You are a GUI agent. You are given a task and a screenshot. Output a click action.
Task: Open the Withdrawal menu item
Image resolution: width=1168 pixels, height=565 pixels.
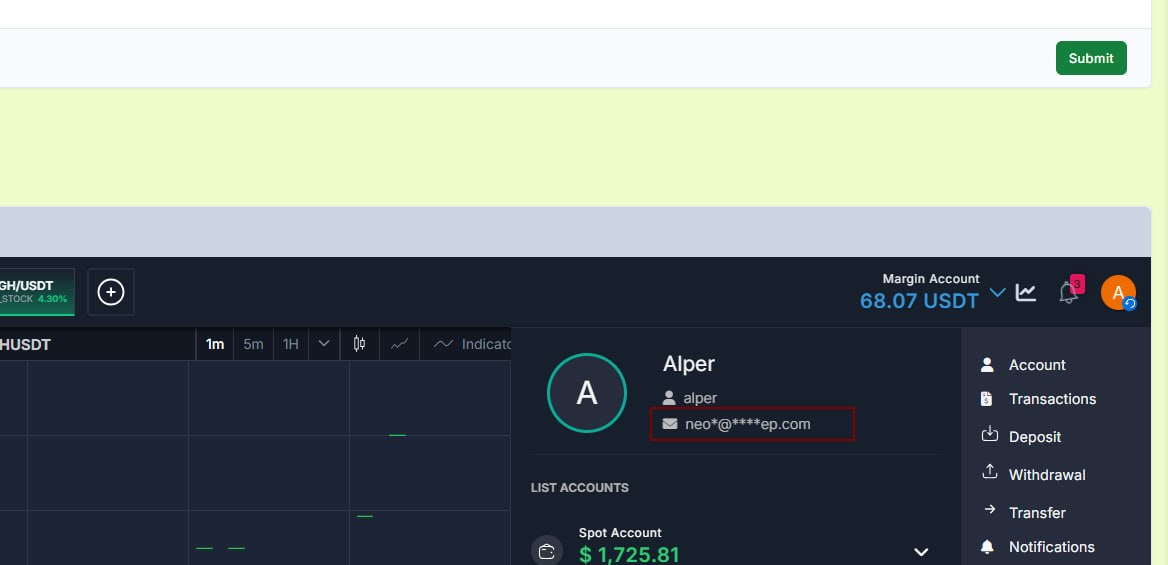[x=1047, y=475]
